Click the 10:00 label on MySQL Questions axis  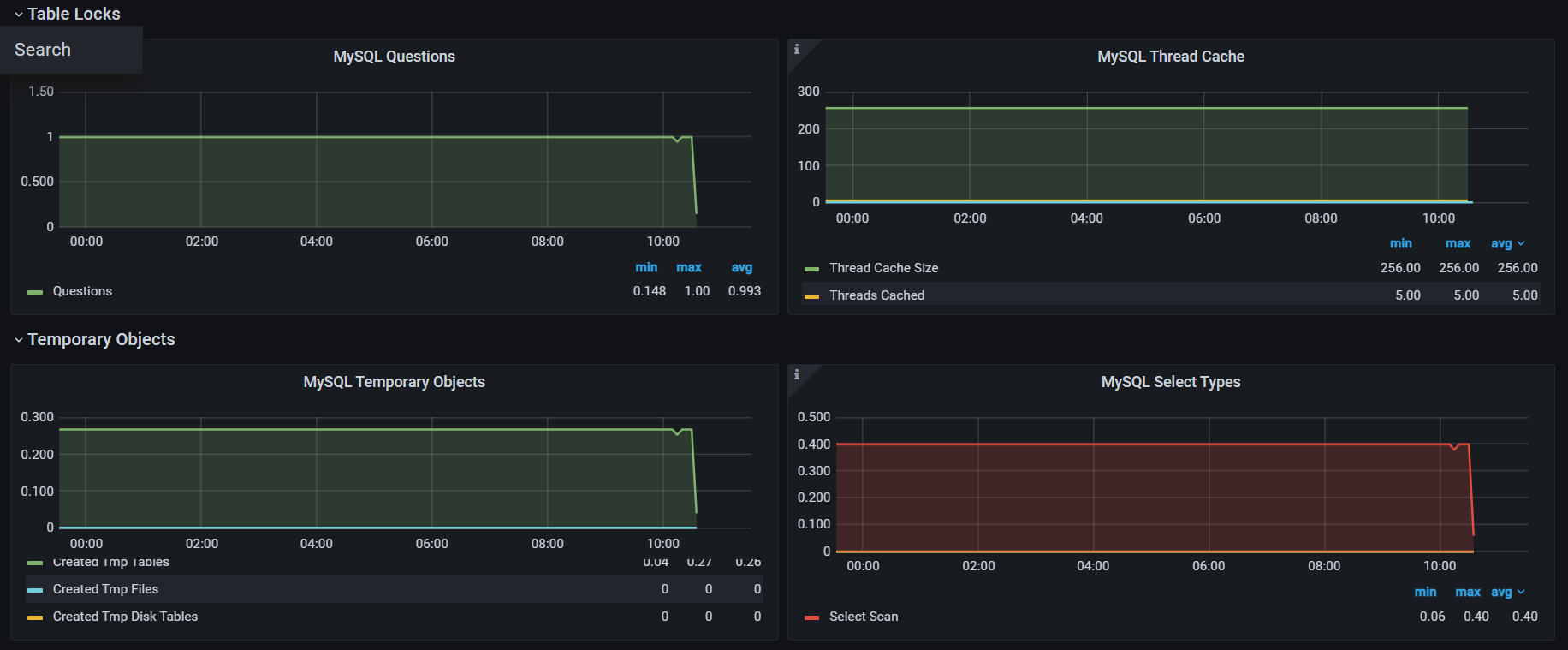pyautogui.click(x=663, y=242)
